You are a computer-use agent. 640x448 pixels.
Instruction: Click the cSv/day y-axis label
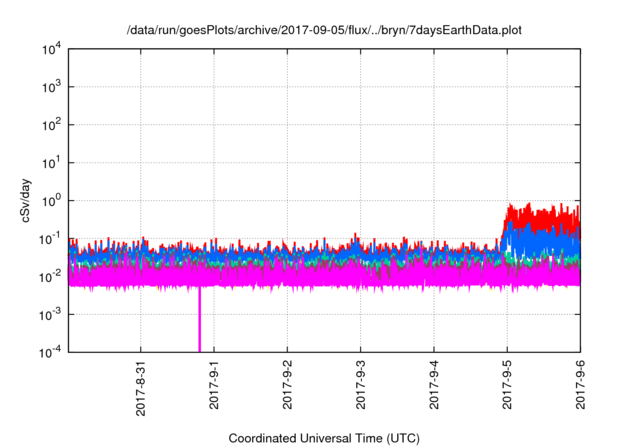tap(25, 200)
